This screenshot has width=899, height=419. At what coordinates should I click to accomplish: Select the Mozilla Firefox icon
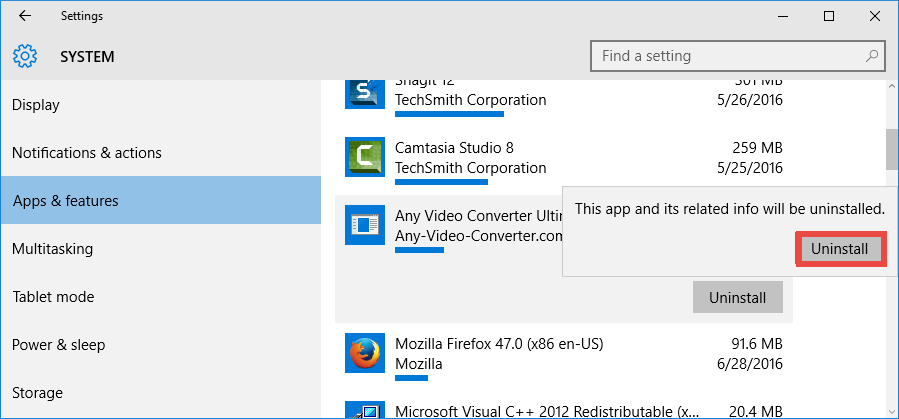pos(365,354)
